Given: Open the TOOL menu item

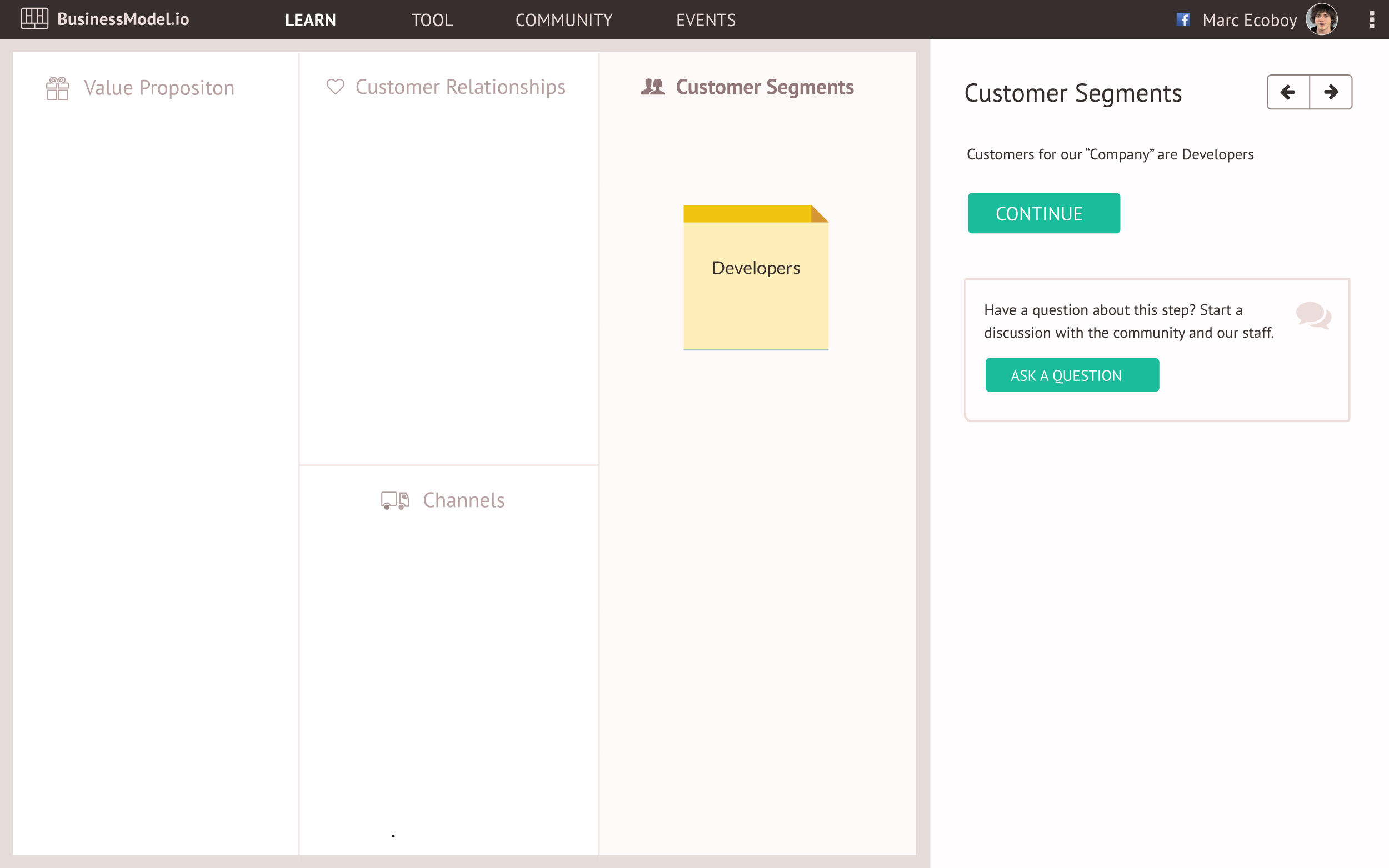Looking at the screenshot, I should [432, 20].
